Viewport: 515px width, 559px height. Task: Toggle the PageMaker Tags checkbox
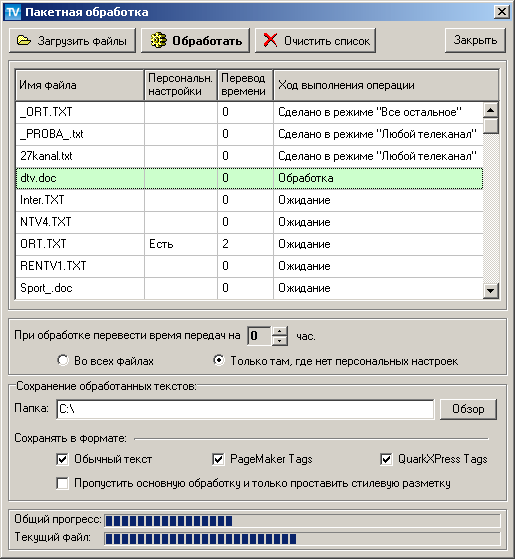218,459
